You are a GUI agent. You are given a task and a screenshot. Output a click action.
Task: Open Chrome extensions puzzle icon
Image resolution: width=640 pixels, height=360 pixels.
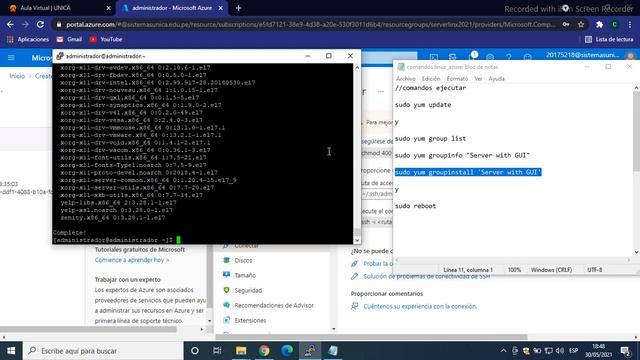599,24
